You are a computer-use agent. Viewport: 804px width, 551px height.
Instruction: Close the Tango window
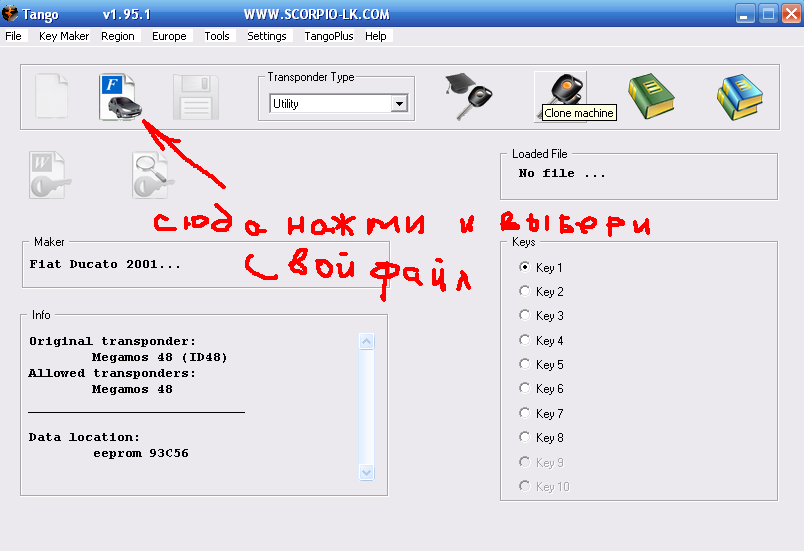pyautogui.click(x=791, y=14)
